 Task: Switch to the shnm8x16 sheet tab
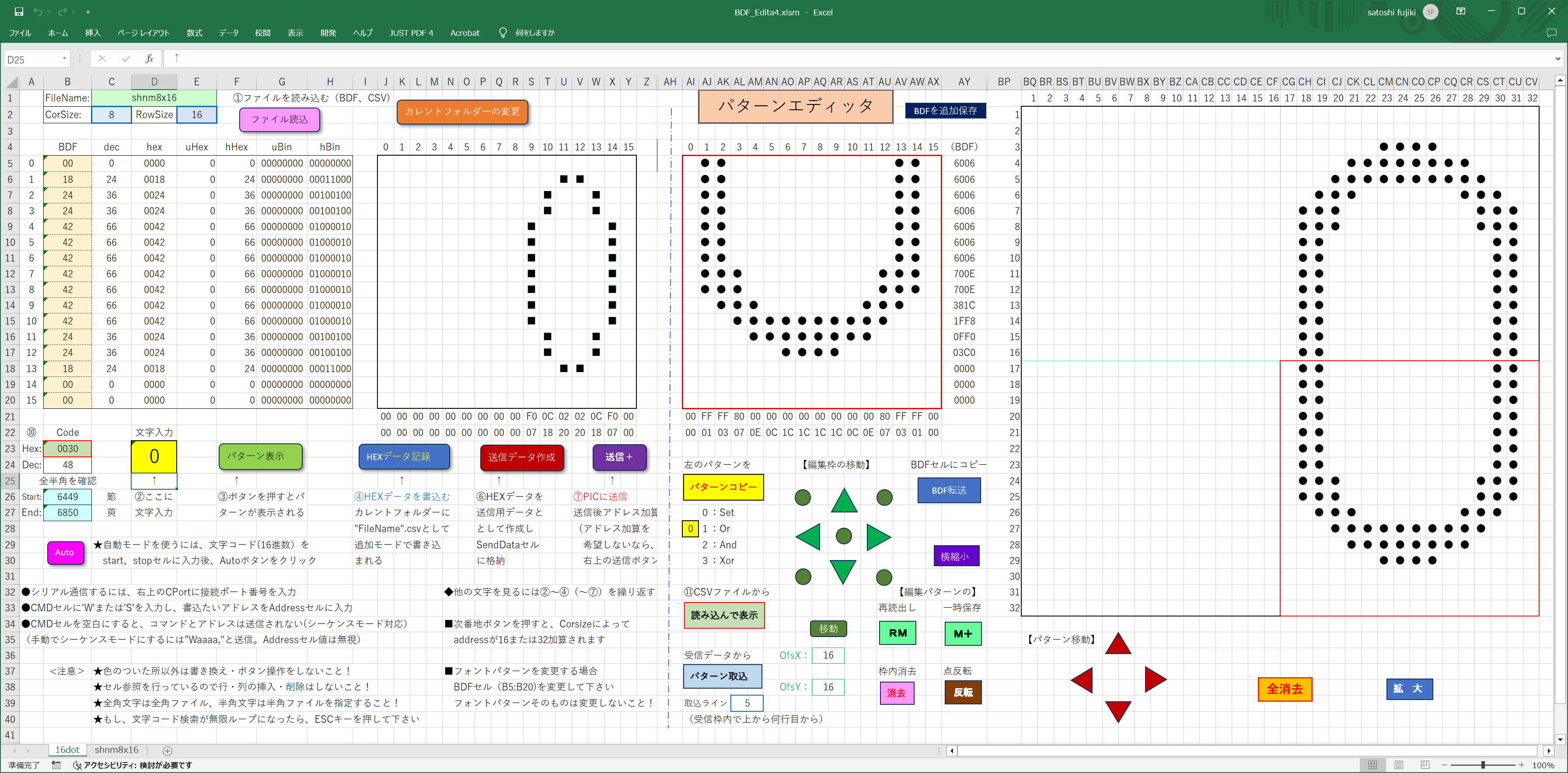tap(116, 750)
